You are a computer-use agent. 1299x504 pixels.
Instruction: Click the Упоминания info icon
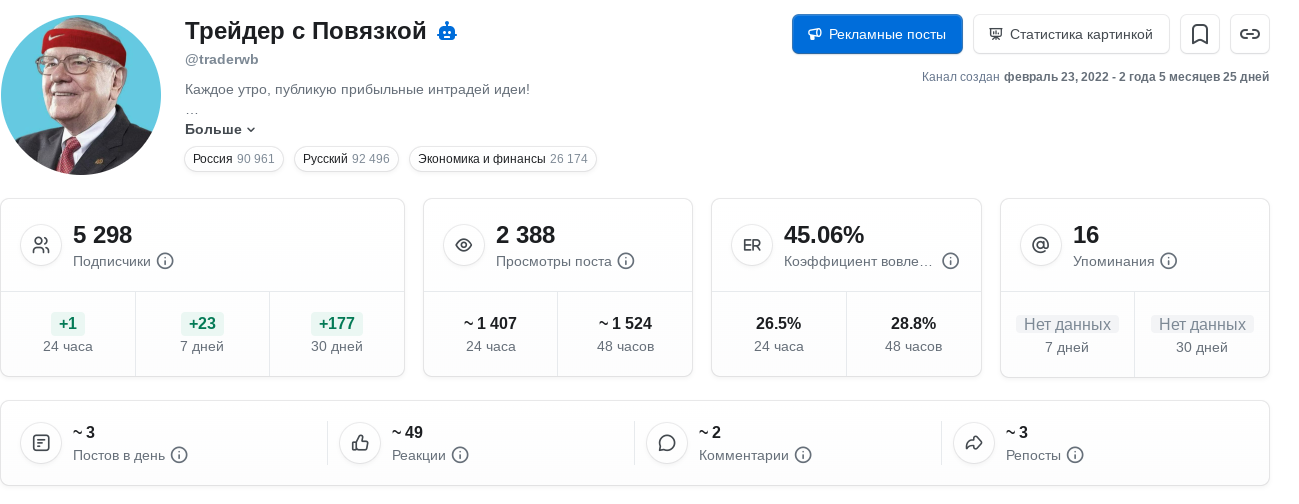(1168, 261)
